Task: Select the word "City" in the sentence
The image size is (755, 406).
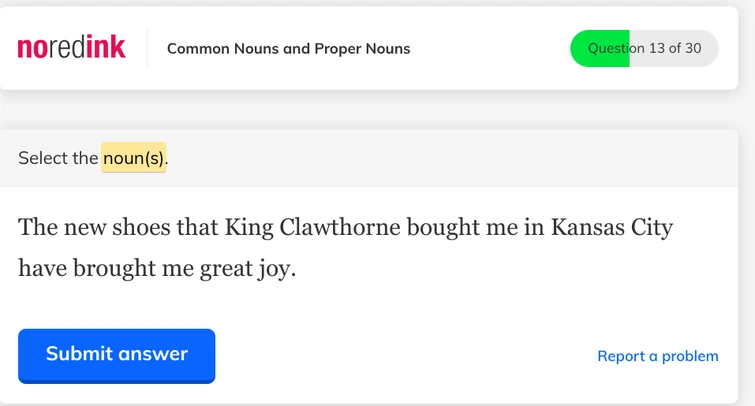Action: point(651,226)
